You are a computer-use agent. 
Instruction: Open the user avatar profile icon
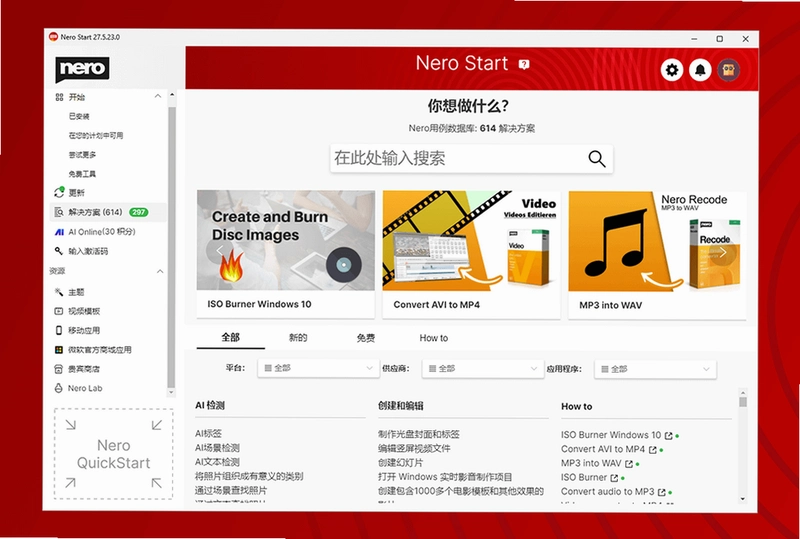point(729,70)
